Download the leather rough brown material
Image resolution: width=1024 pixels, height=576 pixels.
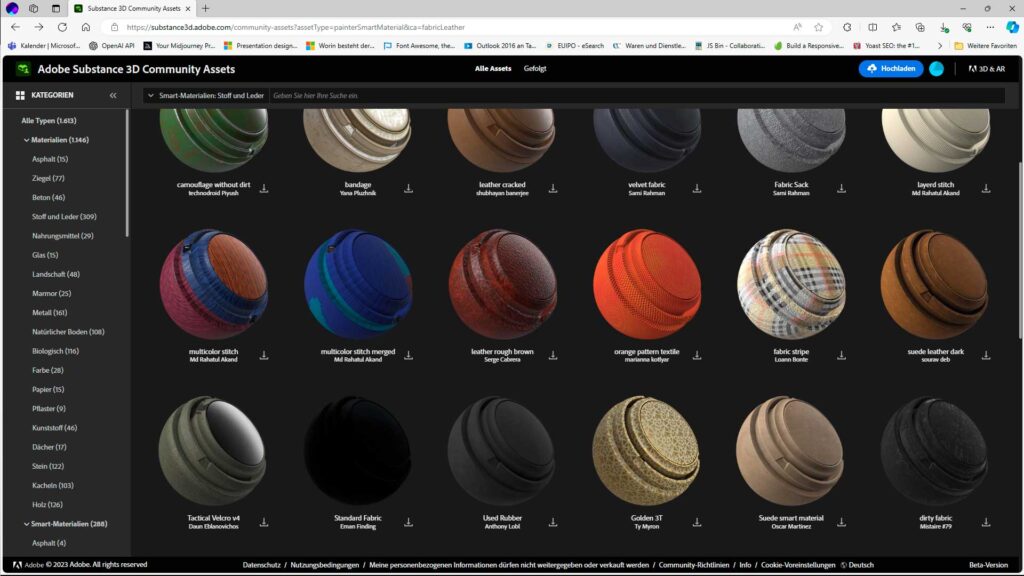[x=552, y=355]
